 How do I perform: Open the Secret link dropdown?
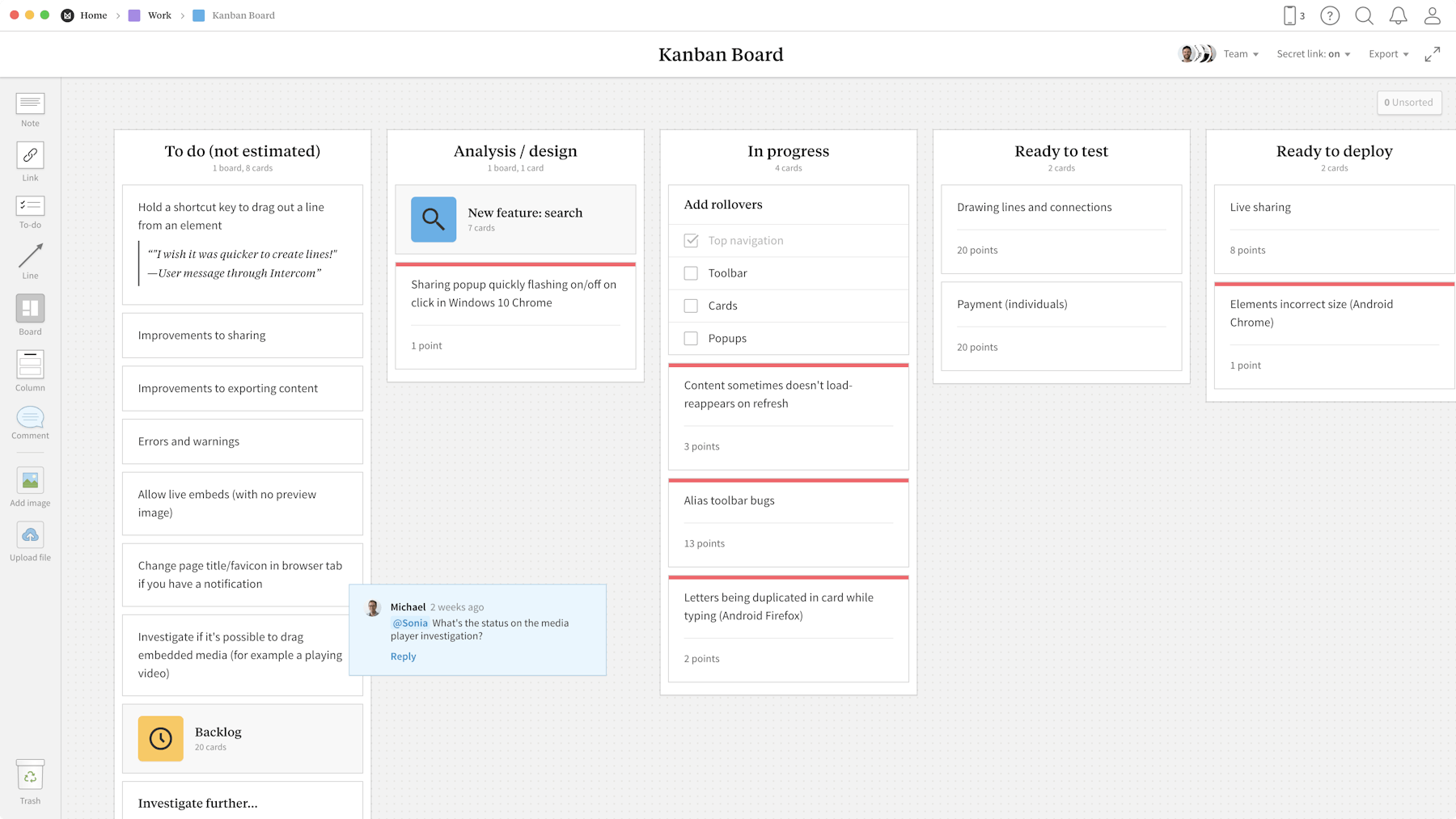click(x=1312, y=53)
